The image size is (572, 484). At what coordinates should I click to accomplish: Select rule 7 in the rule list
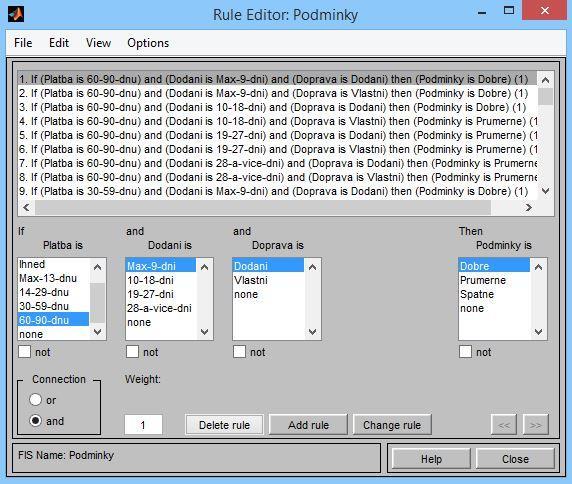pyautogui.click(x=278, y=163)
